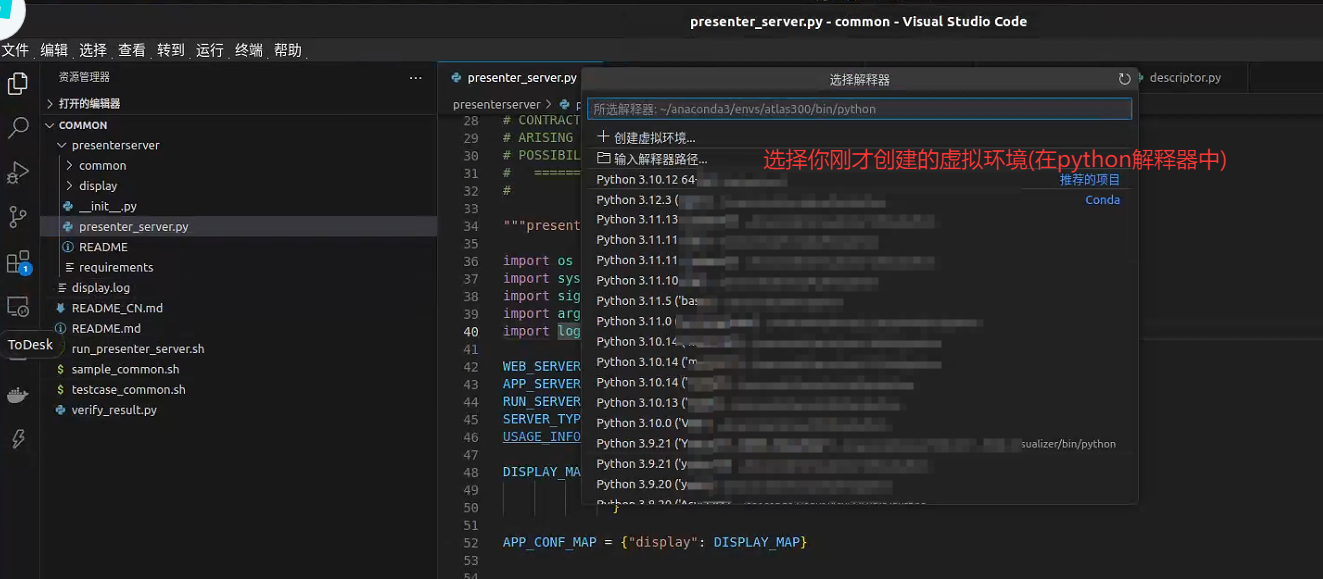Click Python file icon of __init__.py
This screenshot has height=579, width=1323.
(x=68, y=206)
